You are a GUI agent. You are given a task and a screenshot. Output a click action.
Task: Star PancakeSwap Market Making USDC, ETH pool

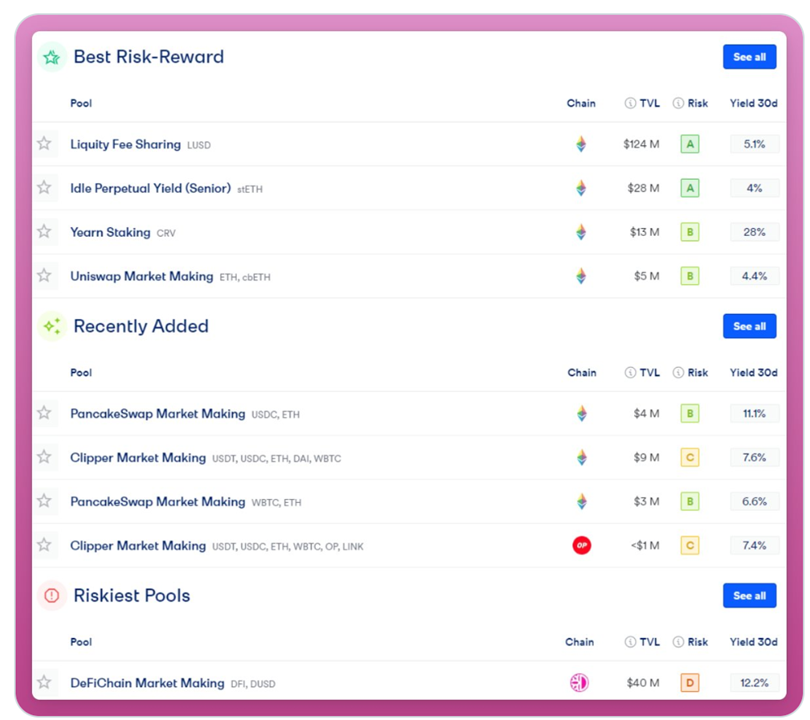[44, 413]
